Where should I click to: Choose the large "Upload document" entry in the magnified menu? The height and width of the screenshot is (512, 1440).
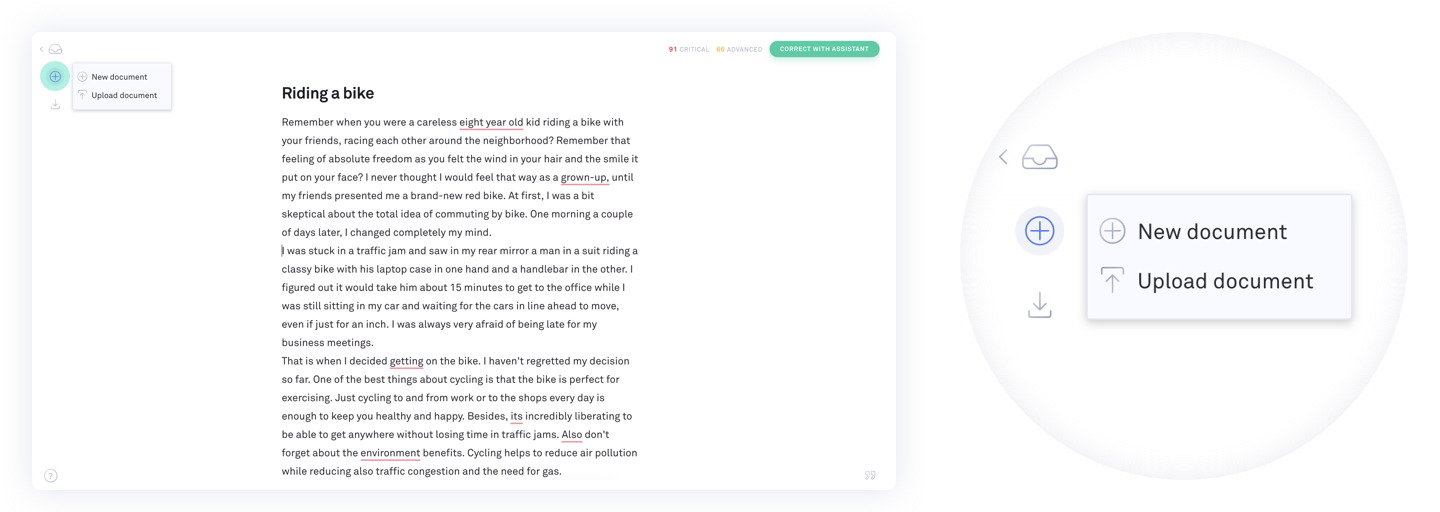click(x=1224, y=281)
